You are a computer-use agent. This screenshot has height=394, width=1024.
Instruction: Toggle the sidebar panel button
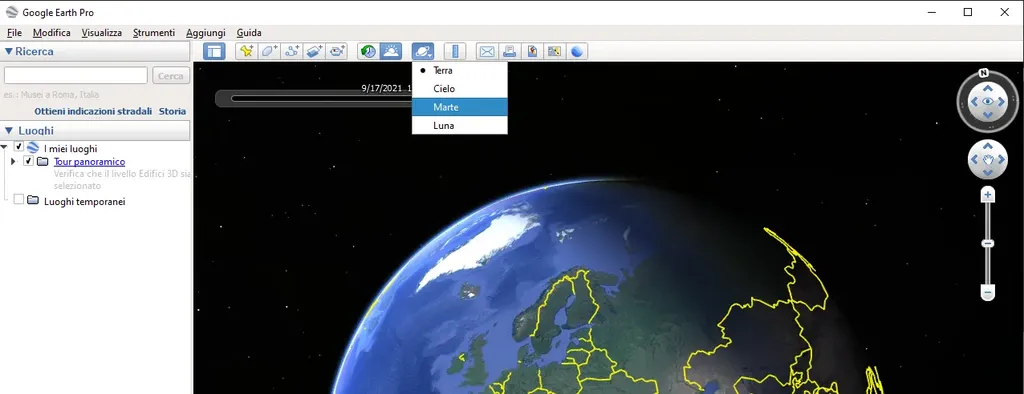point(214,51)
